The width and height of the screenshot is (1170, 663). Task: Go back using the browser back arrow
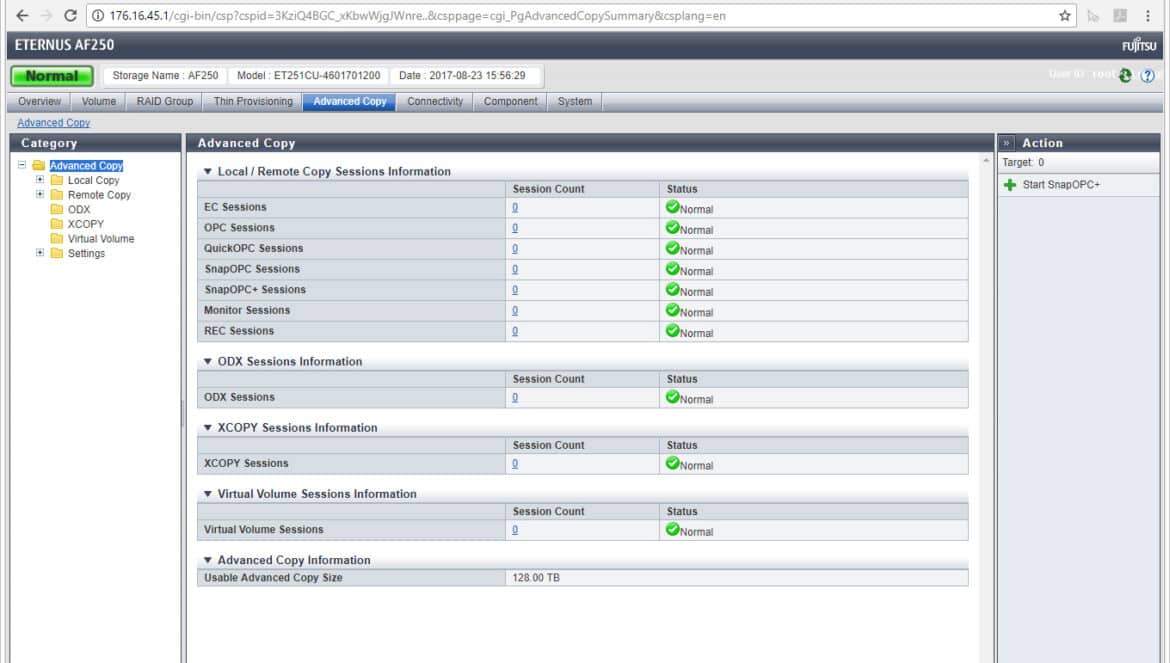(22, 16)
